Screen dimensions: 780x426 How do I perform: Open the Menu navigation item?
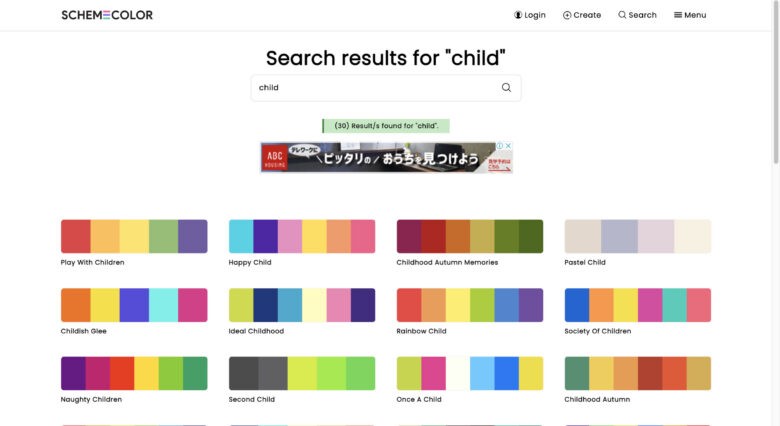[x=690, y=15]
